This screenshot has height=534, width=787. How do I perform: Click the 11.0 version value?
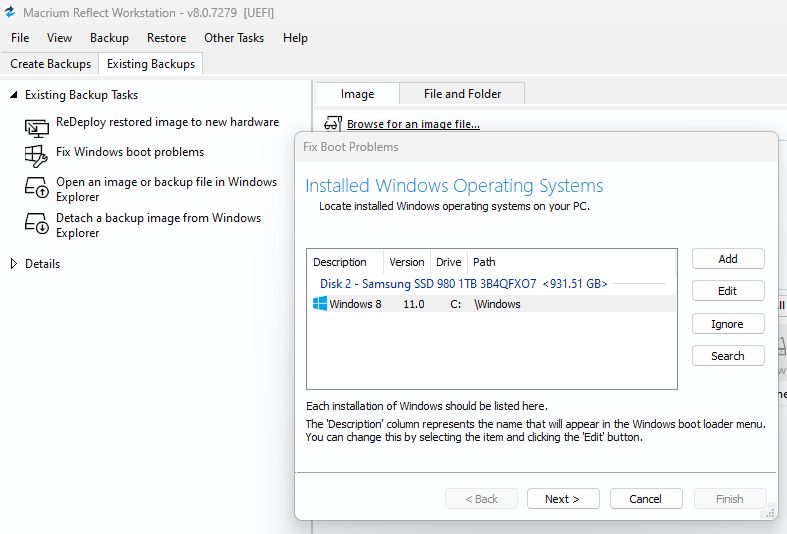pos(414,304)
